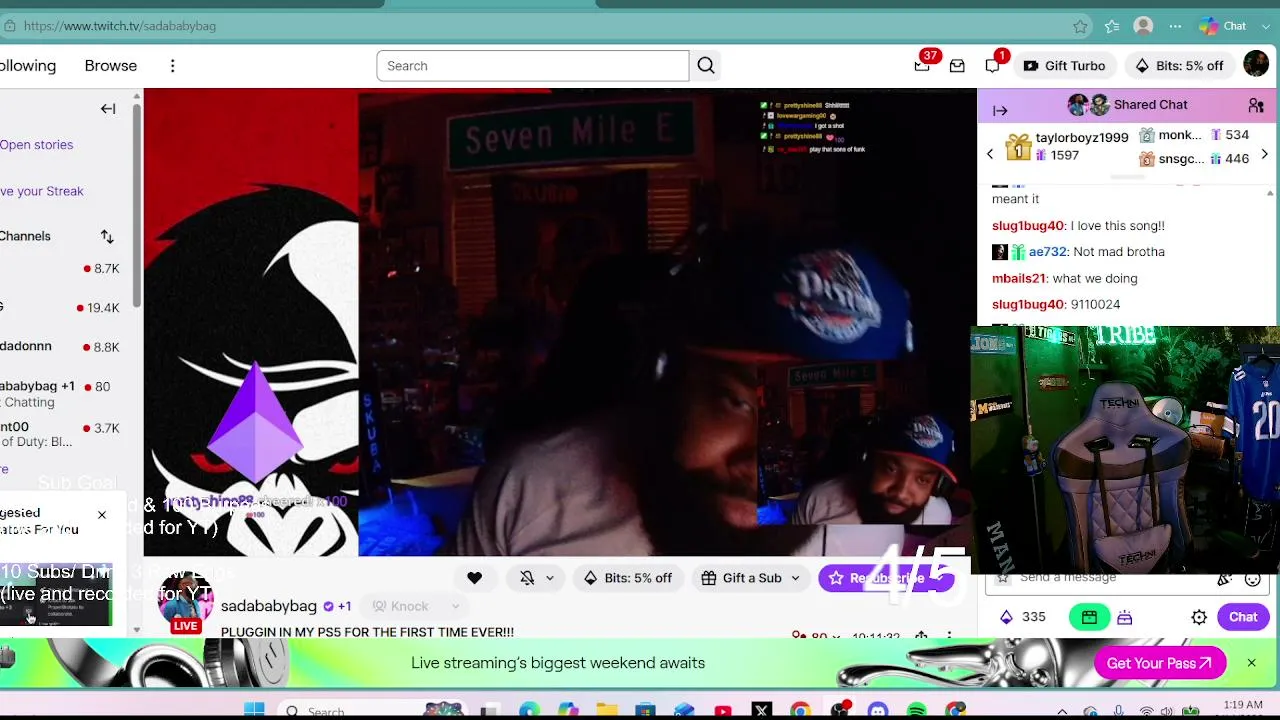The width and height of the screenshot is (1280, 720).
Task: Click the Knock button
Action: (x=400, y=606)
